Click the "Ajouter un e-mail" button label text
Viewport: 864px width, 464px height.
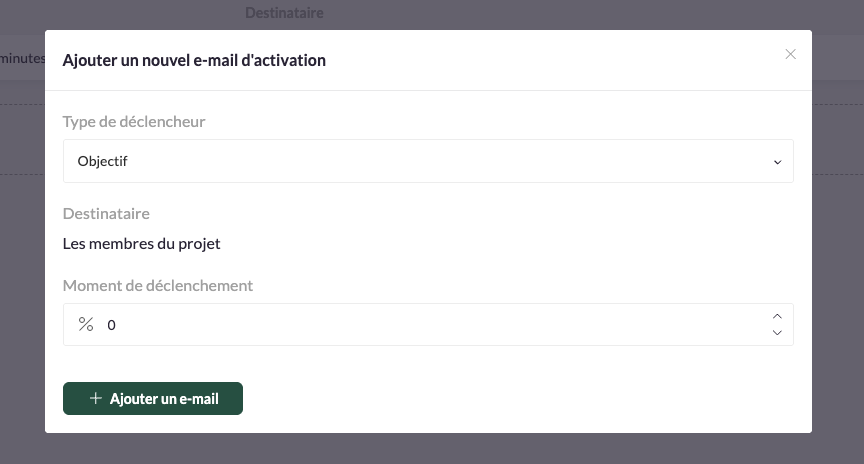point(164,398)
